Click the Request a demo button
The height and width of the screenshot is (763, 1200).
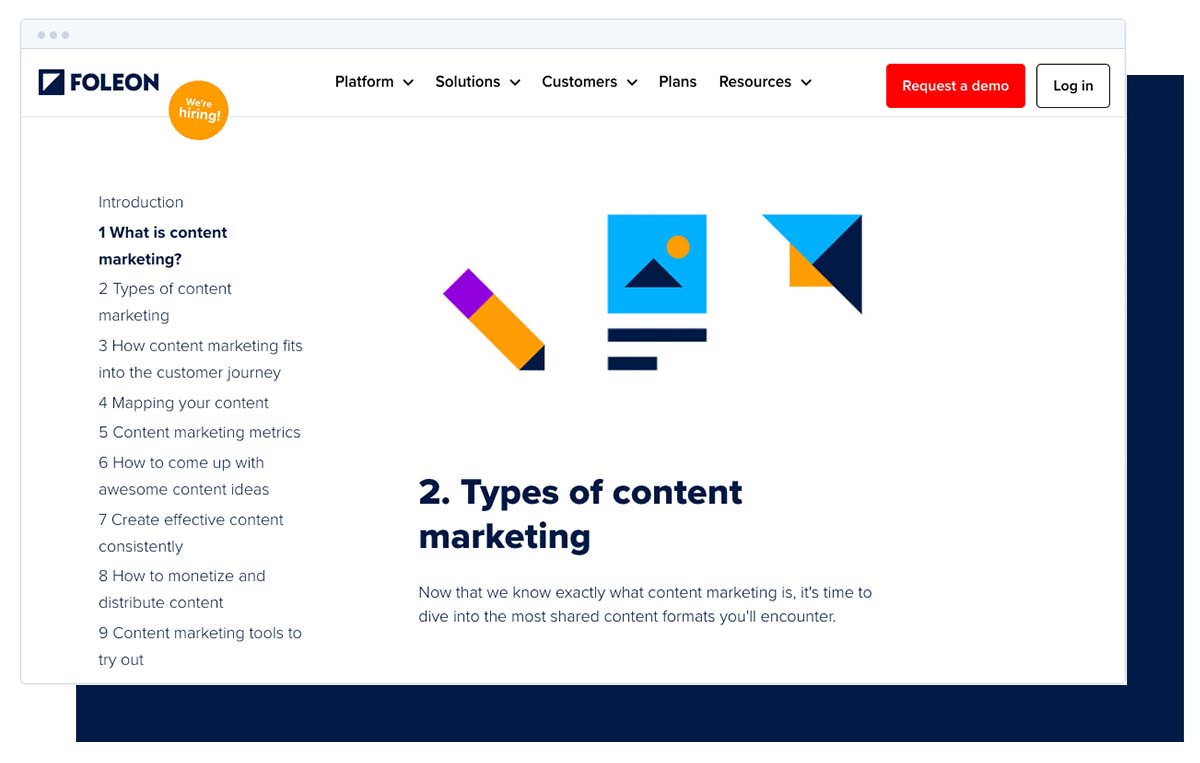point(955,86)
